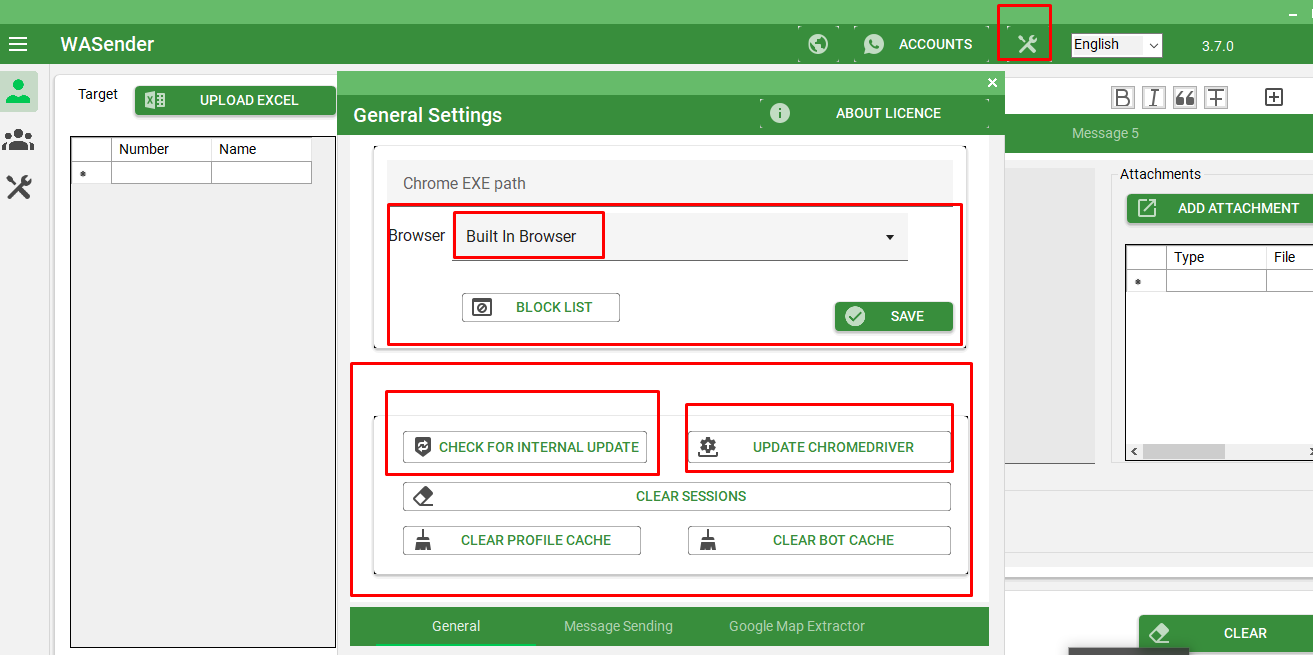
Task: Open the tools wrench icon in top bar
Action: tap(1027, 44)
